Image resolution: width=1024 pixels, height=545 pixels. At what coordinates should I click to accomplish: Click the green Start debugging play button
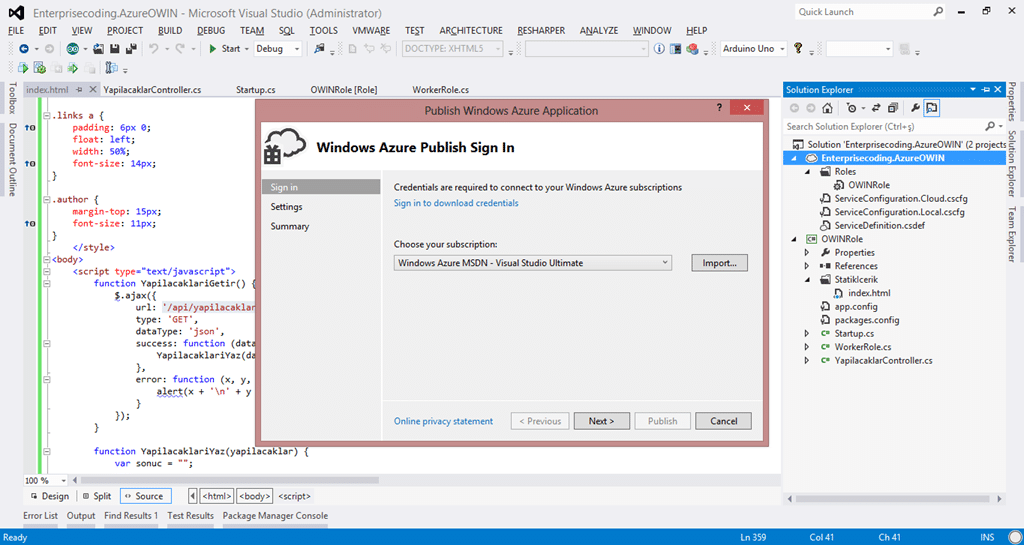click(212, 49)
